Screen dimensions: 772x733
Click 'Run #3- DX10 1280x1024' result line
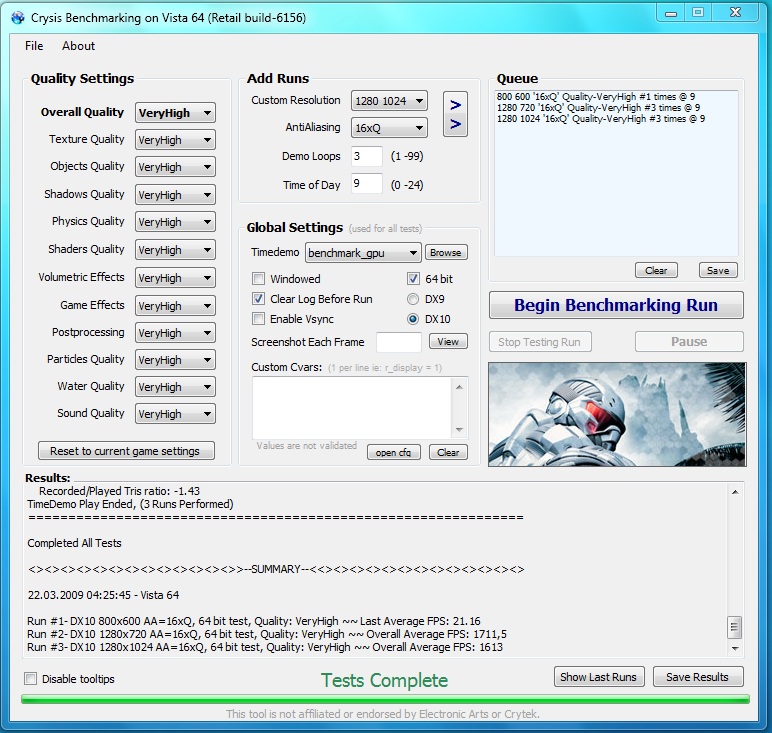point(265,647)
